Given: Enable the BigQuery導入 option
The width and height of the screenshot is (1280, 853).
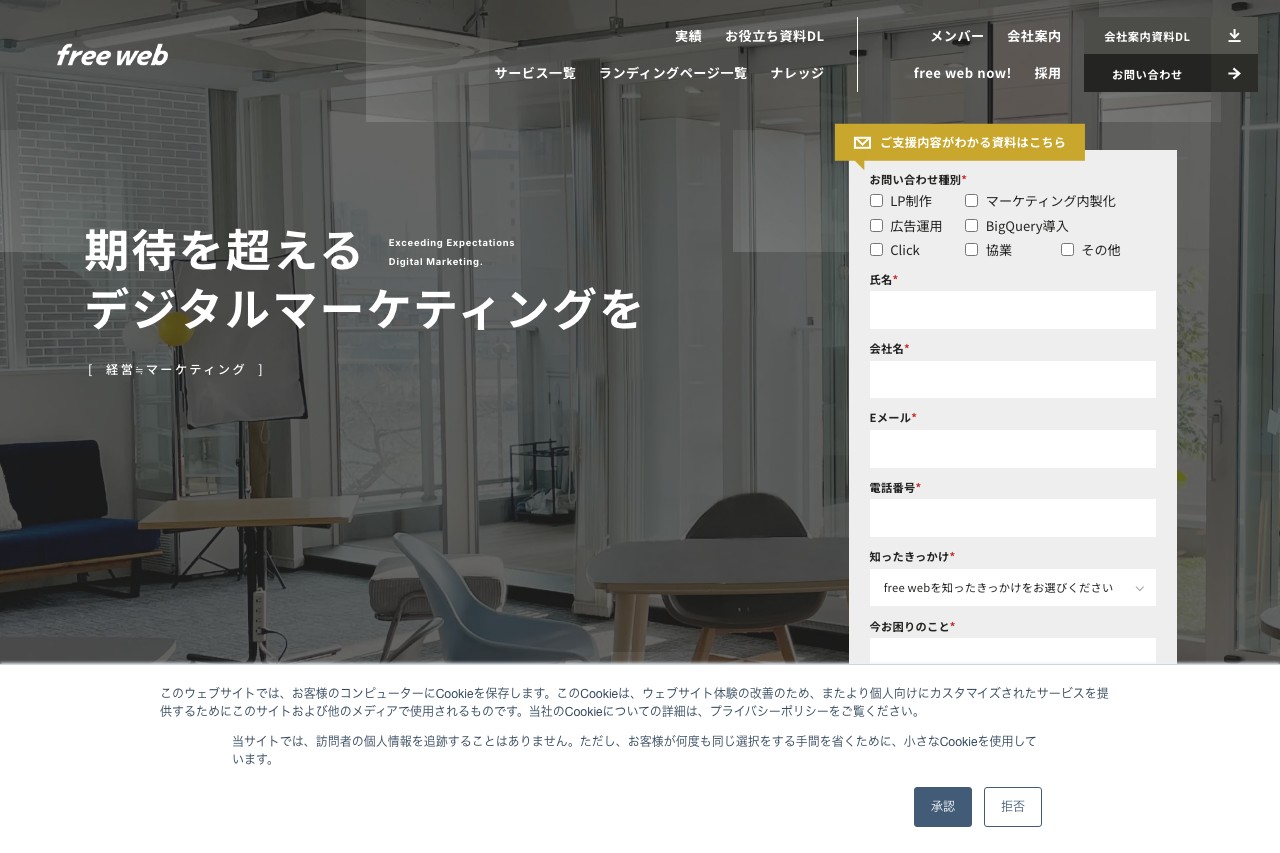Looking at the screenshot, I should point(971,225).
